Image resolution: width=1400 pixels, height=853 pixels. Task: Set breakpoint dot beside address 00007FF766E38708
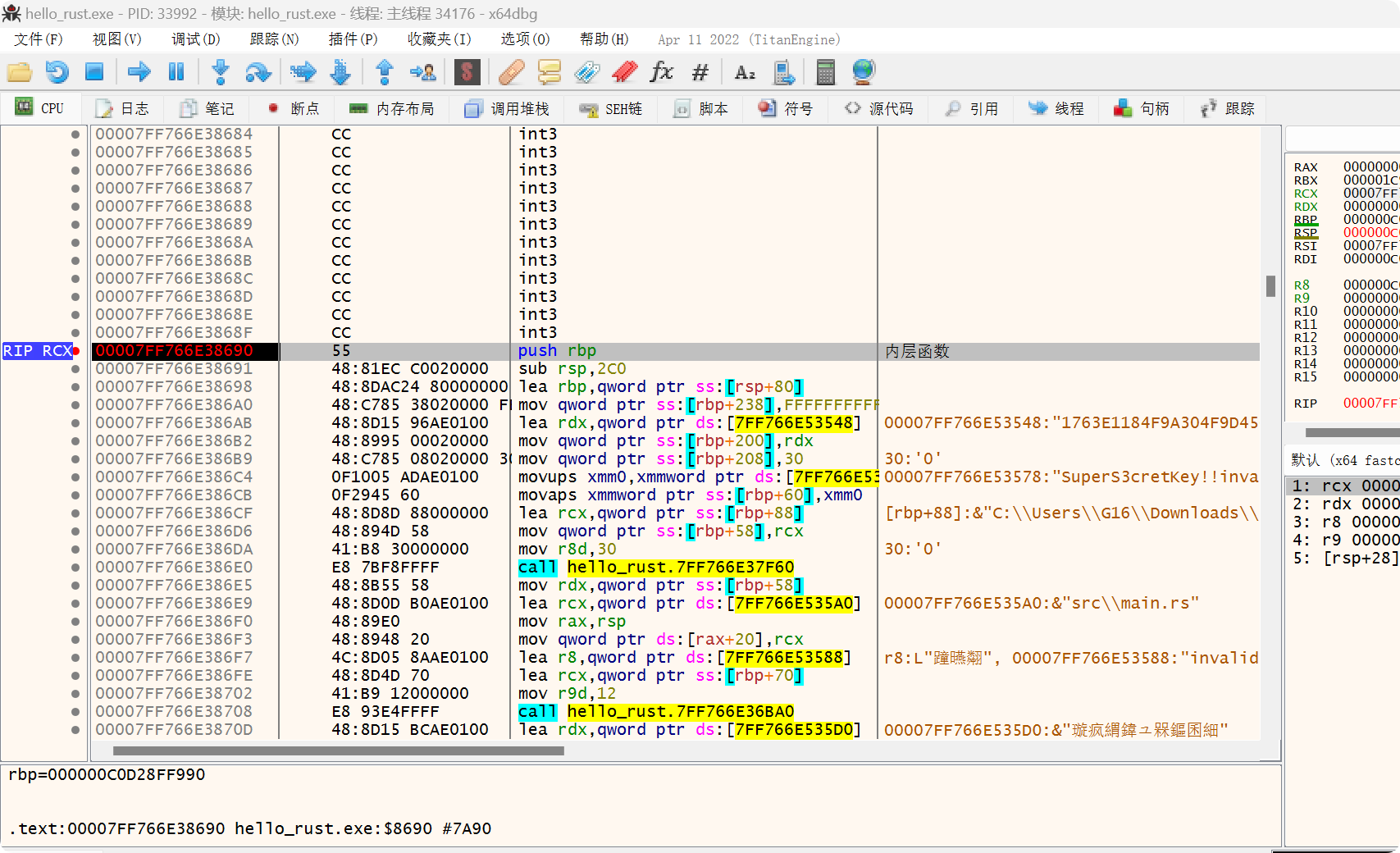pos(75,712)
